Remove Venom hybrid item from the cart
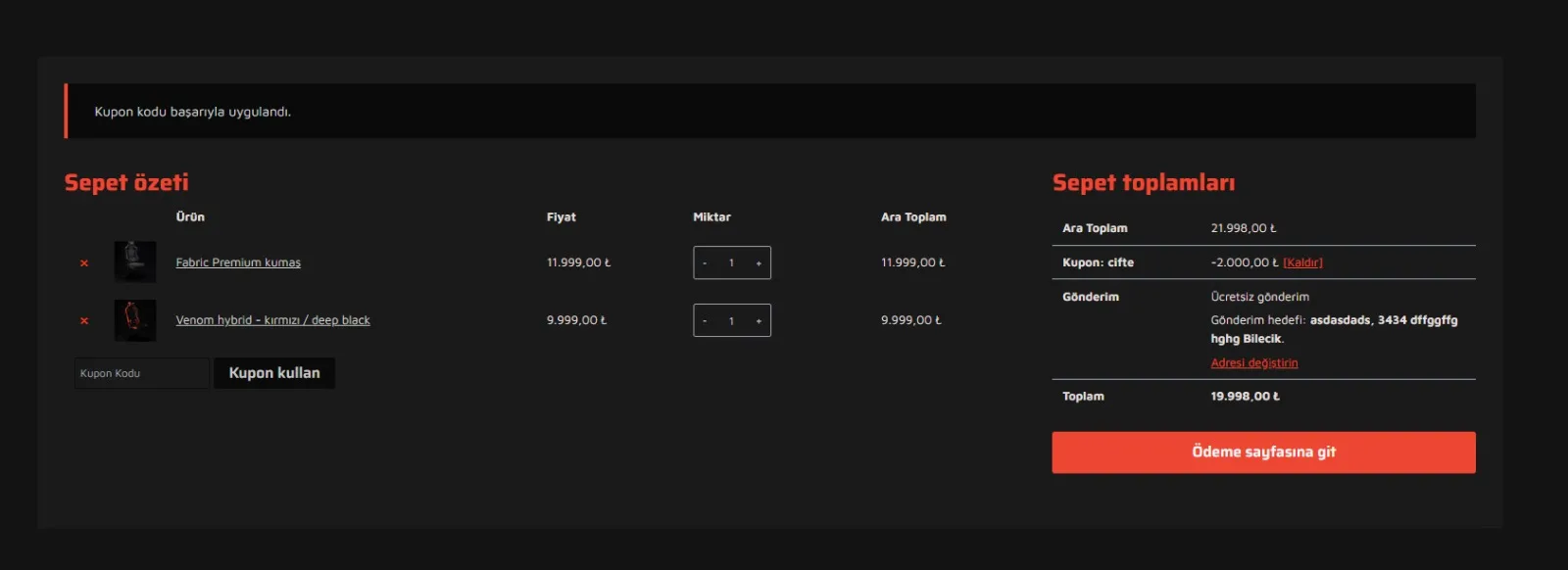This screenshot has height=570, width=1568. (x=84, y=321)
